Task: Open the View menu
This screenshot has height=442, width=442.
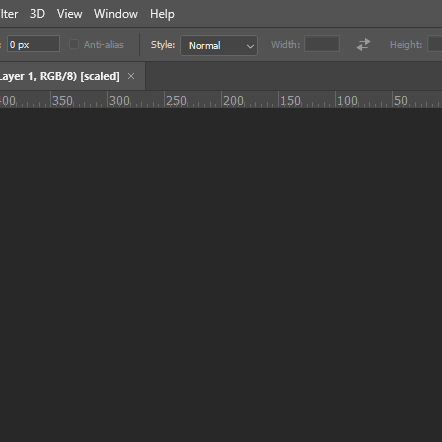Action: (x=69, y=14)
